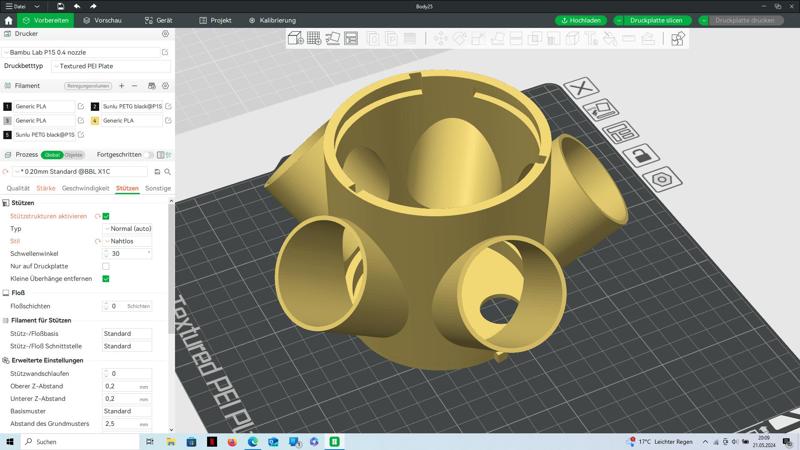
Task: Click the Reinigungsvolumen button
Action: pos(88,86)
